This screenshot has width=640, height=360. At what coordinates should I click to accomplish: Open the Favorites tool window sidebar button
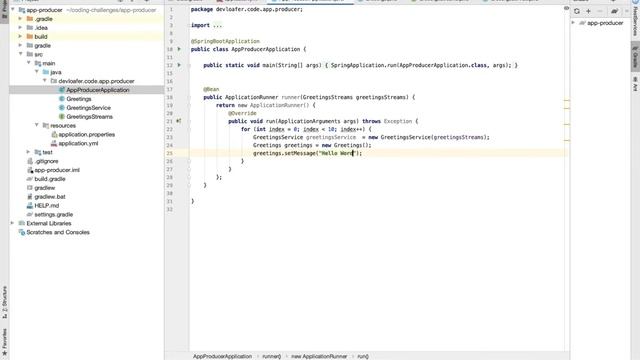4,342
